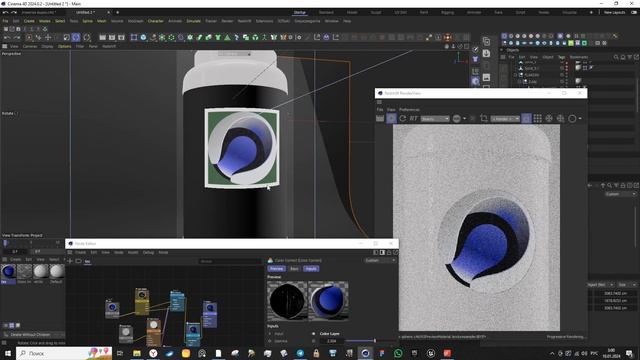Click the Windows search box

click(x=64, y=353)
